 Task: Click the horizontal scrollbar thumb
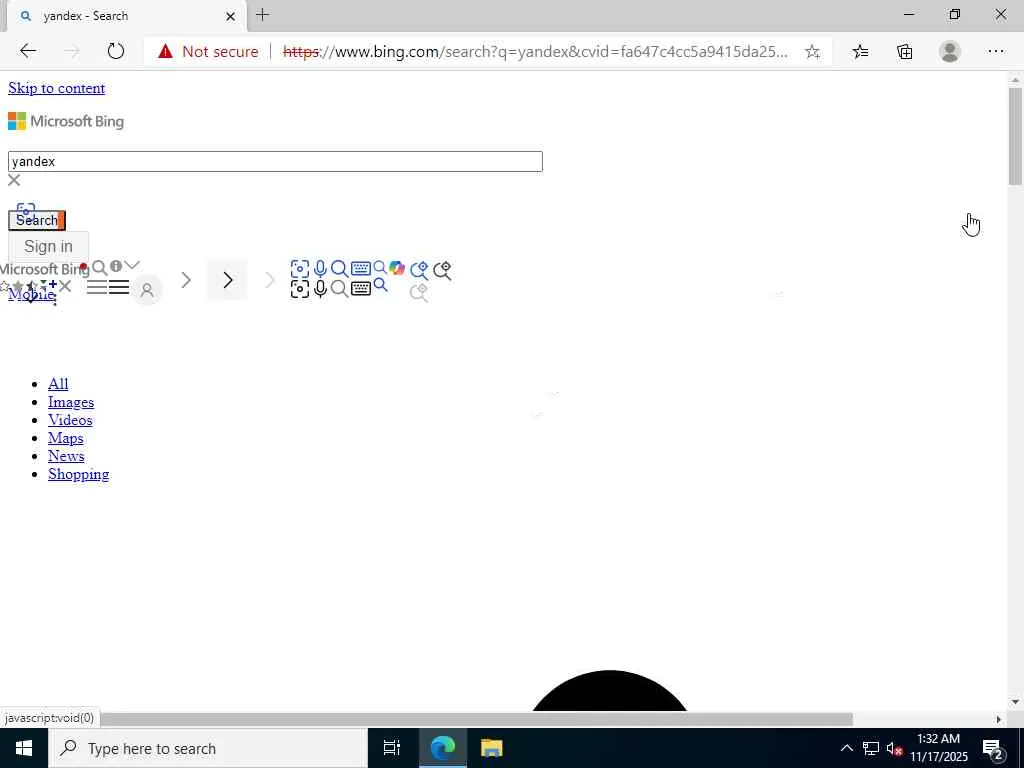[x=475, y=719]
